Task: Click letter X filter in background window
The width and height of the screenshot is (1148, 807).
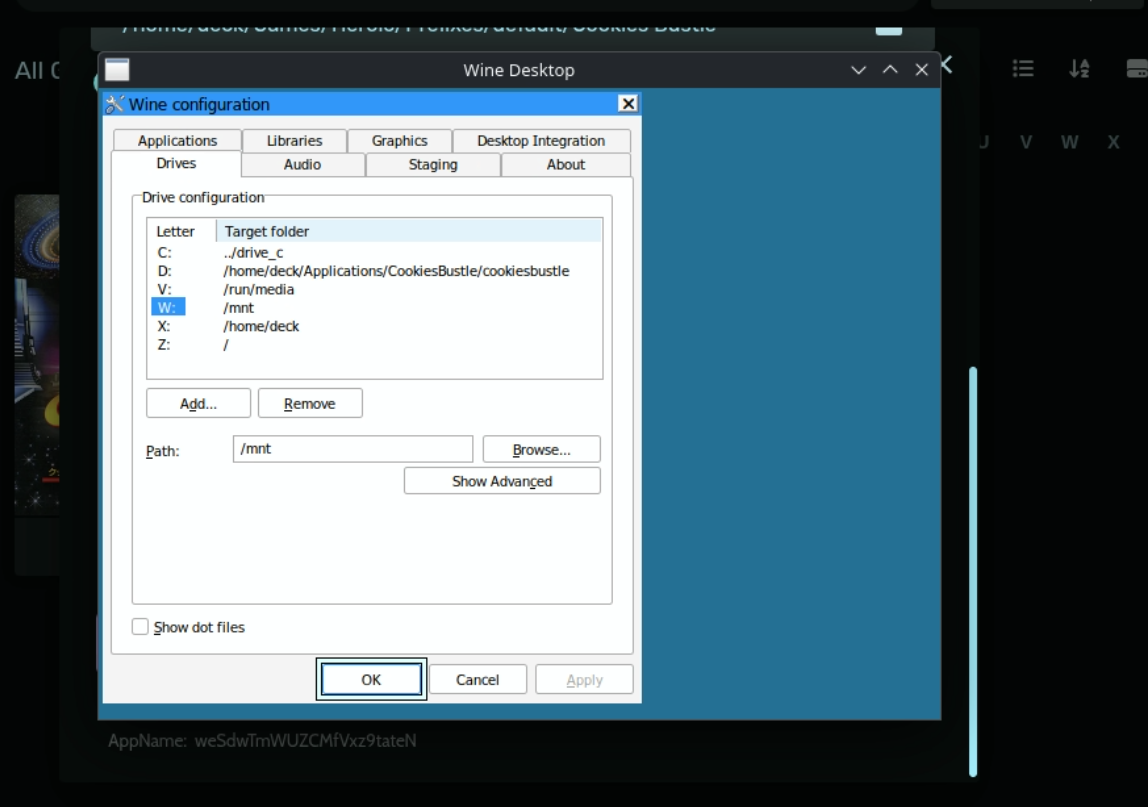Action: [x=1114, y=142]
